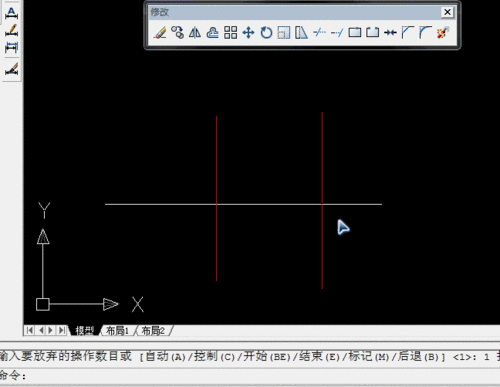This screenshot has height=387, width=500.
Task: Jump to the first layout tab arrow
Action: (30, 330)
